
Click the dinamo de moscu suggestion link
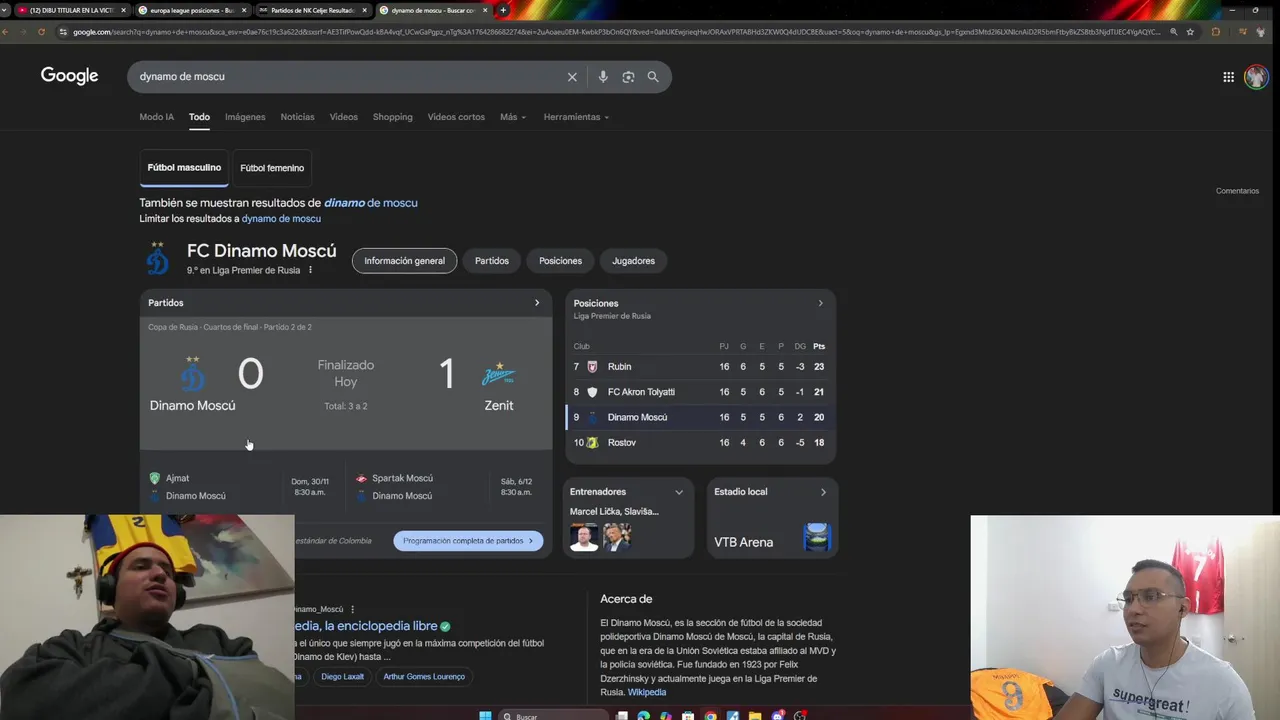click(370, 203)
